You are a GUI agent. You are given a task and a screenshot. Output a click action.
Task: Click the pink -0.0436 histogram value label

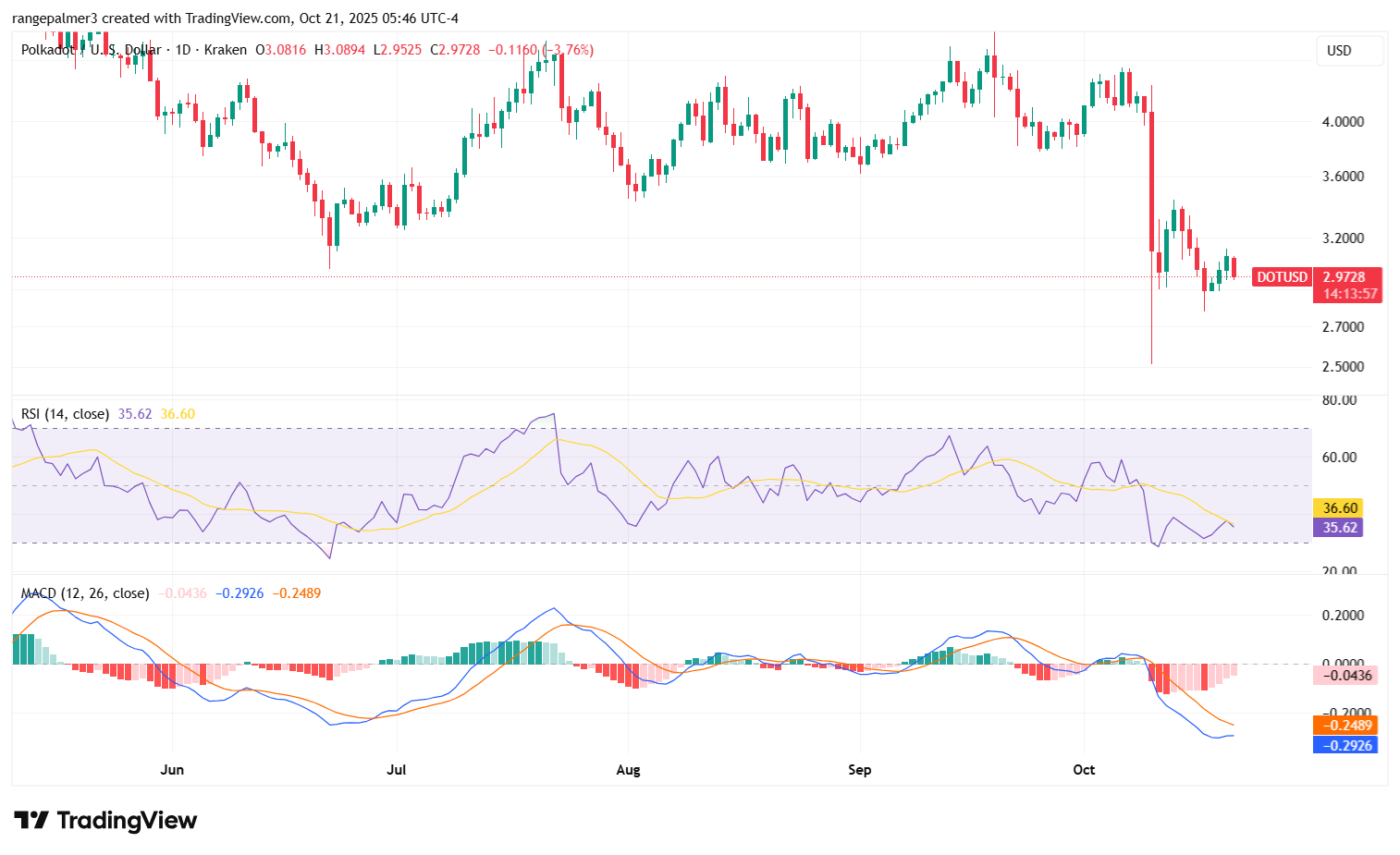[x=1347, y=676]
